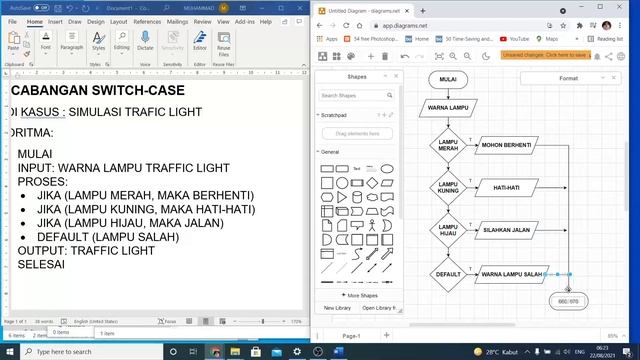The height and width of the screenshot is (360, 640).
Task: Open the File menu in Word
Action: tap(13, 22)
